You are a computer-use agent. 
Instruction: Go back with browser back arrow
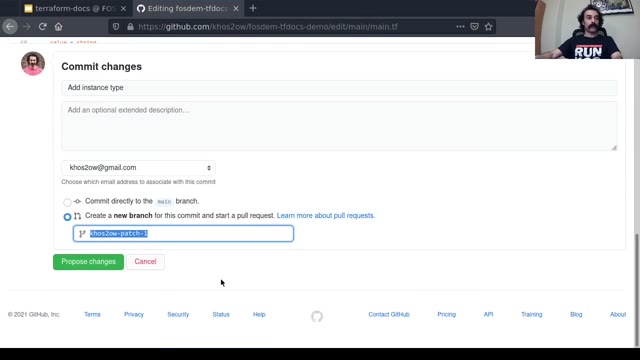10,27
